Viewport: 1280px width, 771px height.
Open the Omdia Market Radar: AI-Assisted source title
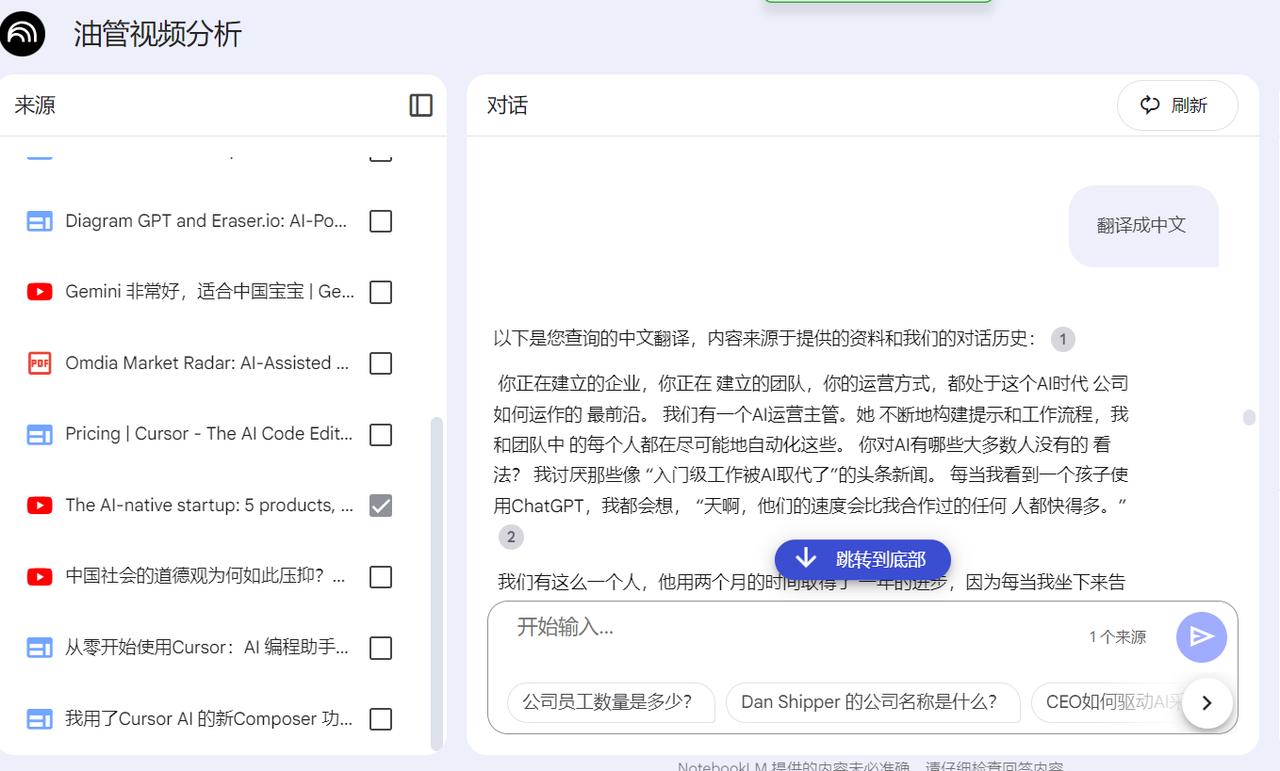click(x=207, y=363)
